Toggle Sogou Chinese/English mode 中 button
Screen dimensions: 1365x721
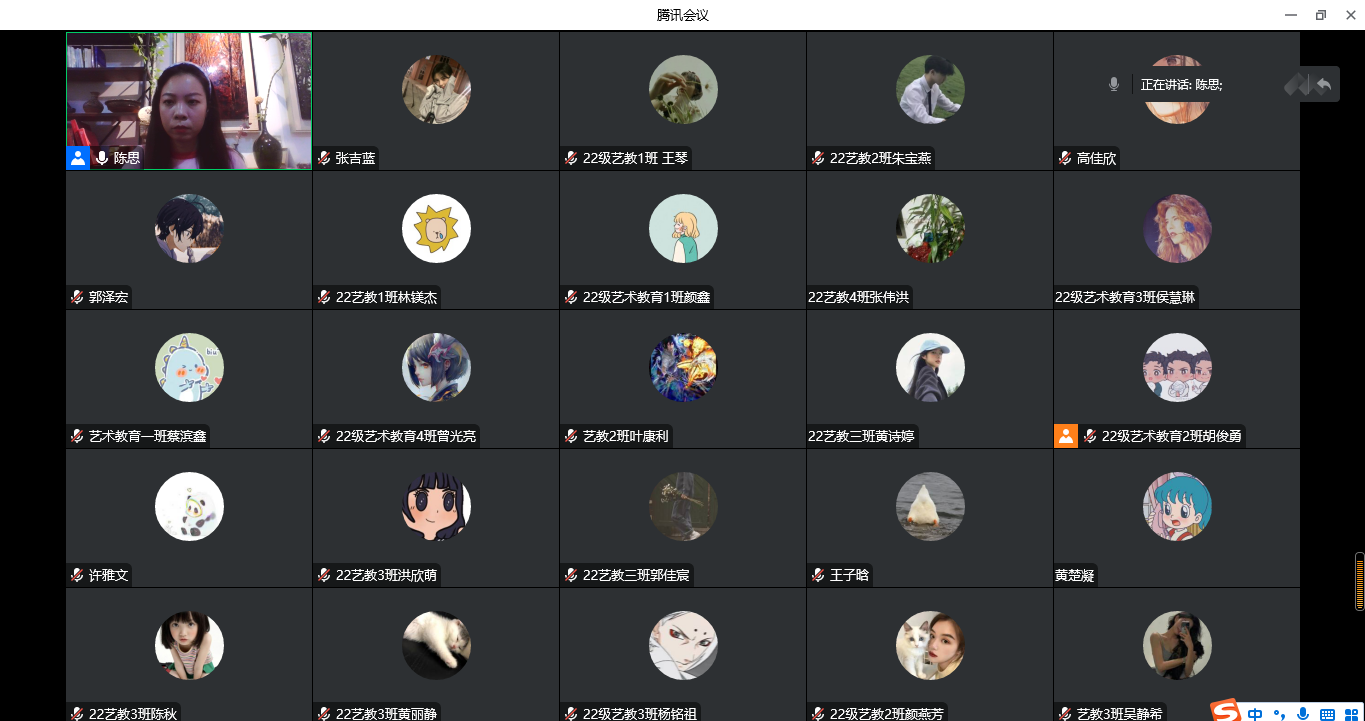(x=1255, y=714)
